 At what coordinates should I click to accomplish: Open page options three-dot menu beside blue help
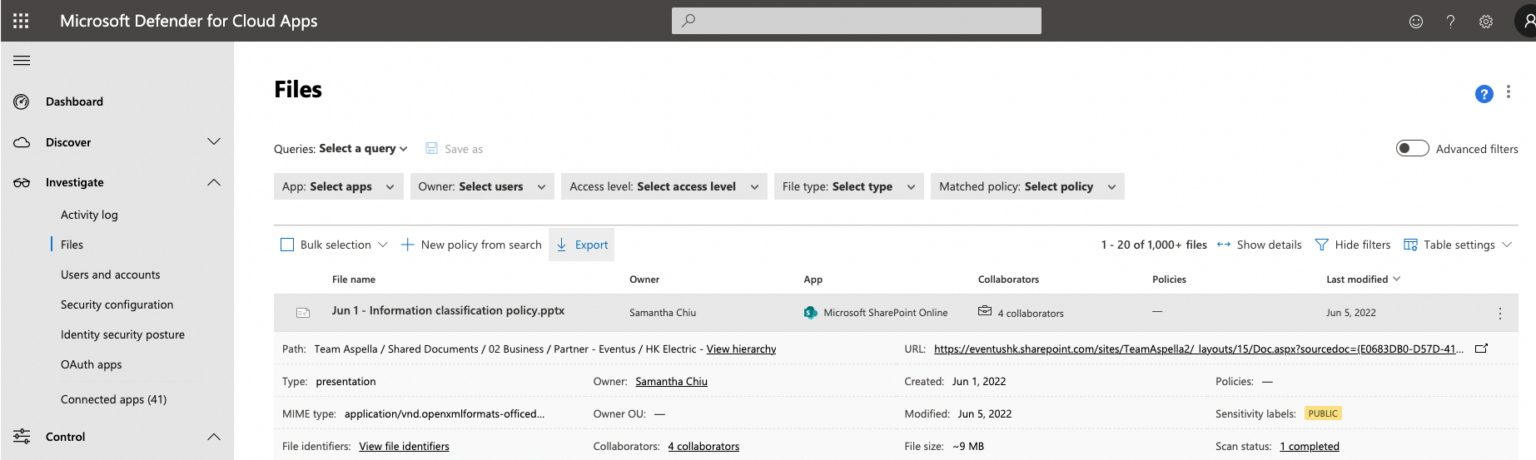pyautogui.click(x=1509, y=93)
